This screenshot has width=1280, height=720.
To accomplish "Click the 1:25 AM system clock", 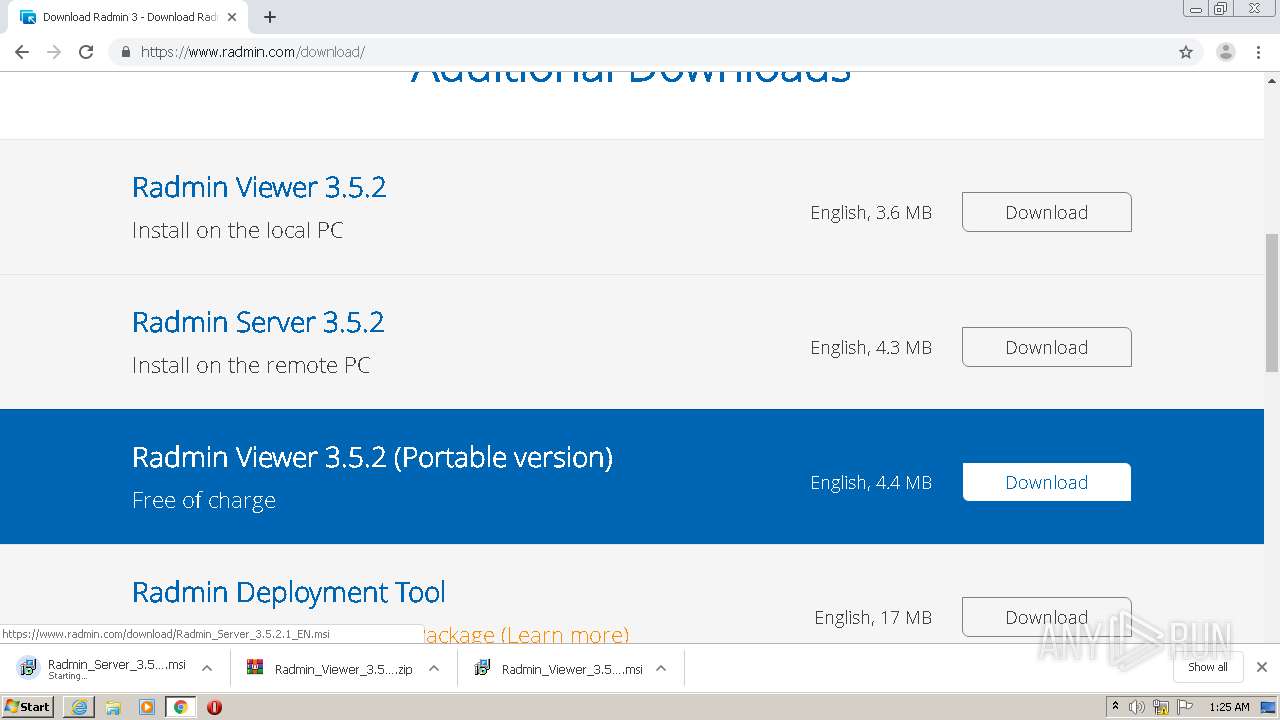I will click(x=1229, y=707).
